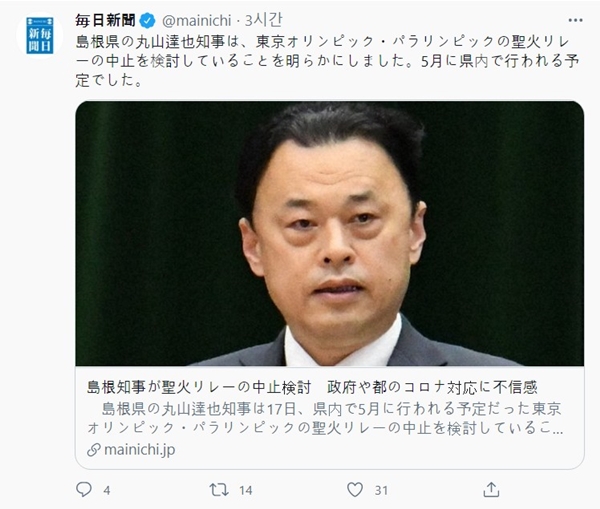The height and width of the screenshot is (509, 600).
Task: Click the link chain icon beside mainichi.jp
Action: (x=93, y=450)
